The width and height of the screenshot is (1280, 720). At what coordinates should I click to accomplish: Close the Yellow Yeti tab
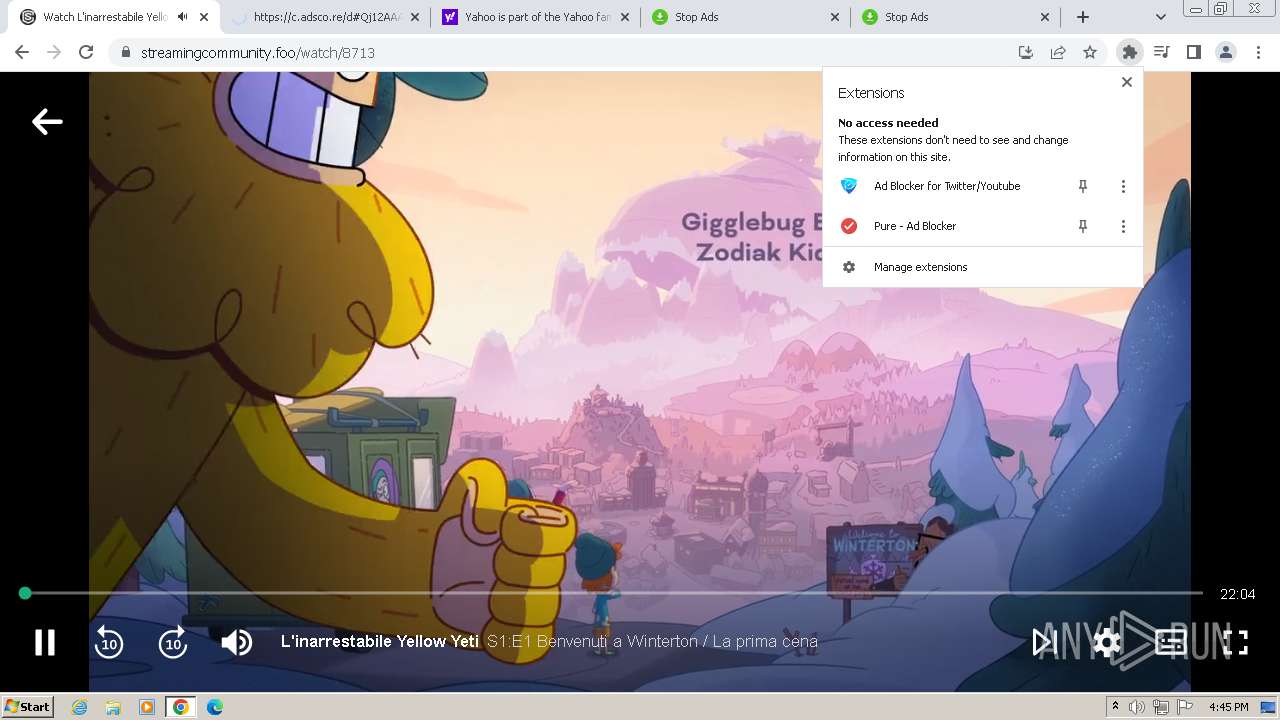click(204, 17)
